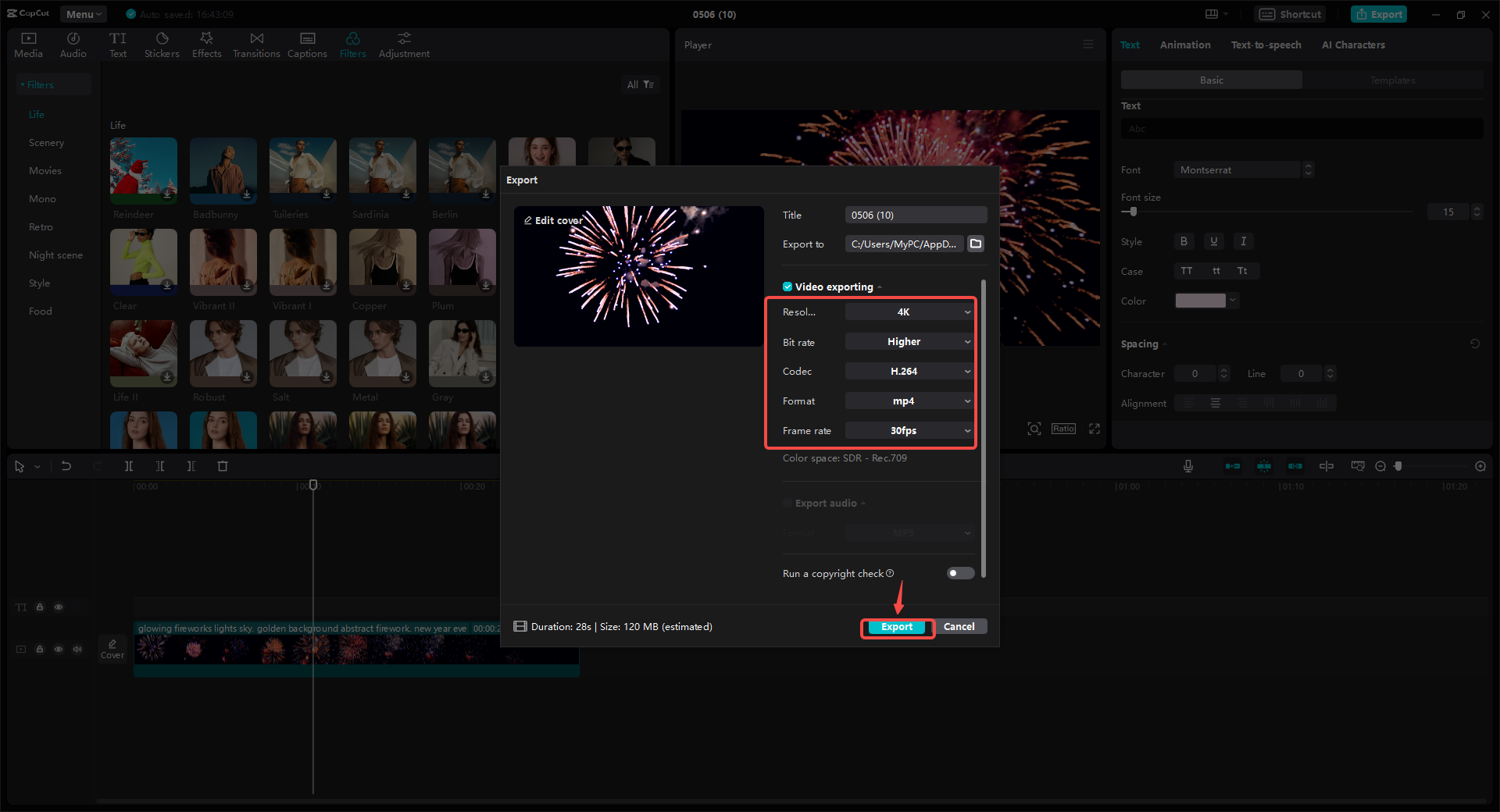Switch to the Animation tab
1500x812 pixels.
(1185, 45)
